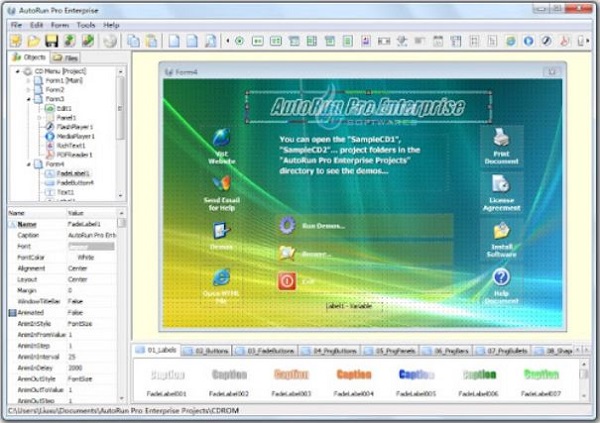Collapse the Form3 tree node

(28, 99)
